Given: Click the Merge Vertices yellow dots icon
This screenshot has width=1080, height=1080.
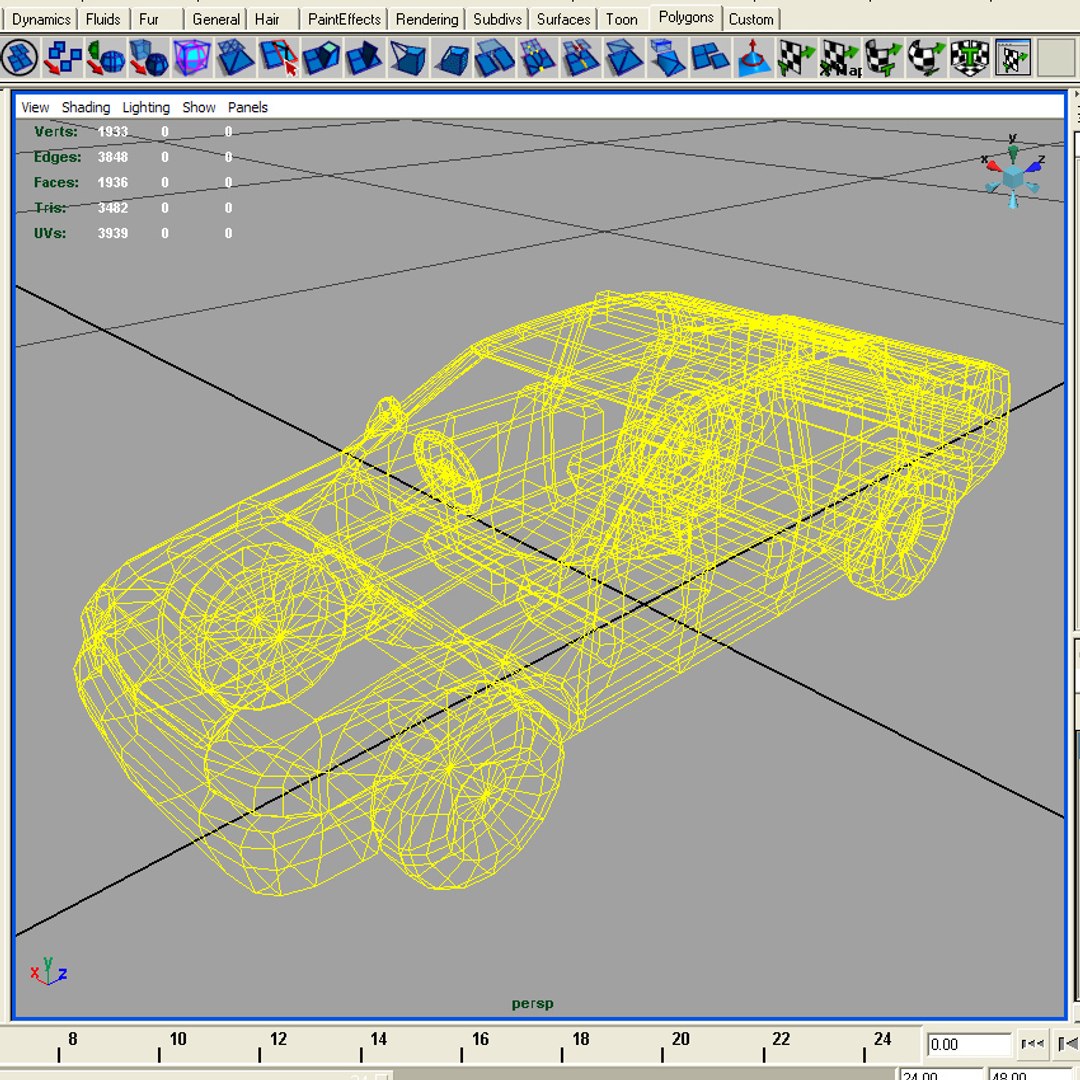Looking at the screenshot, I should coord(537,58).
